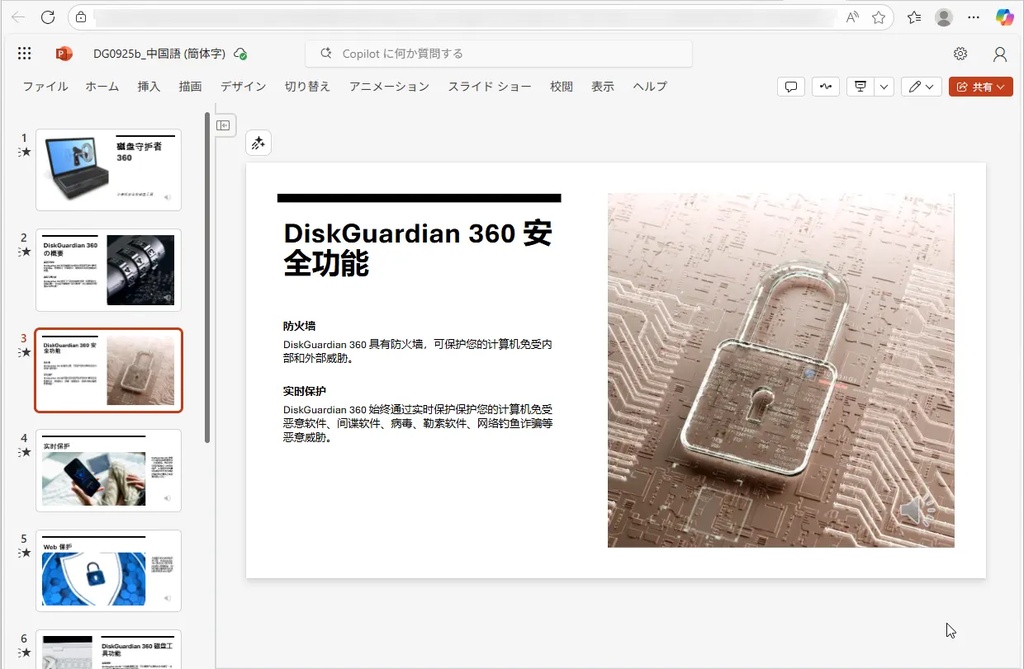This screenshot has height=669, width=1024.
Task: Switch to the ホーム tab
Action: (102, 86)
